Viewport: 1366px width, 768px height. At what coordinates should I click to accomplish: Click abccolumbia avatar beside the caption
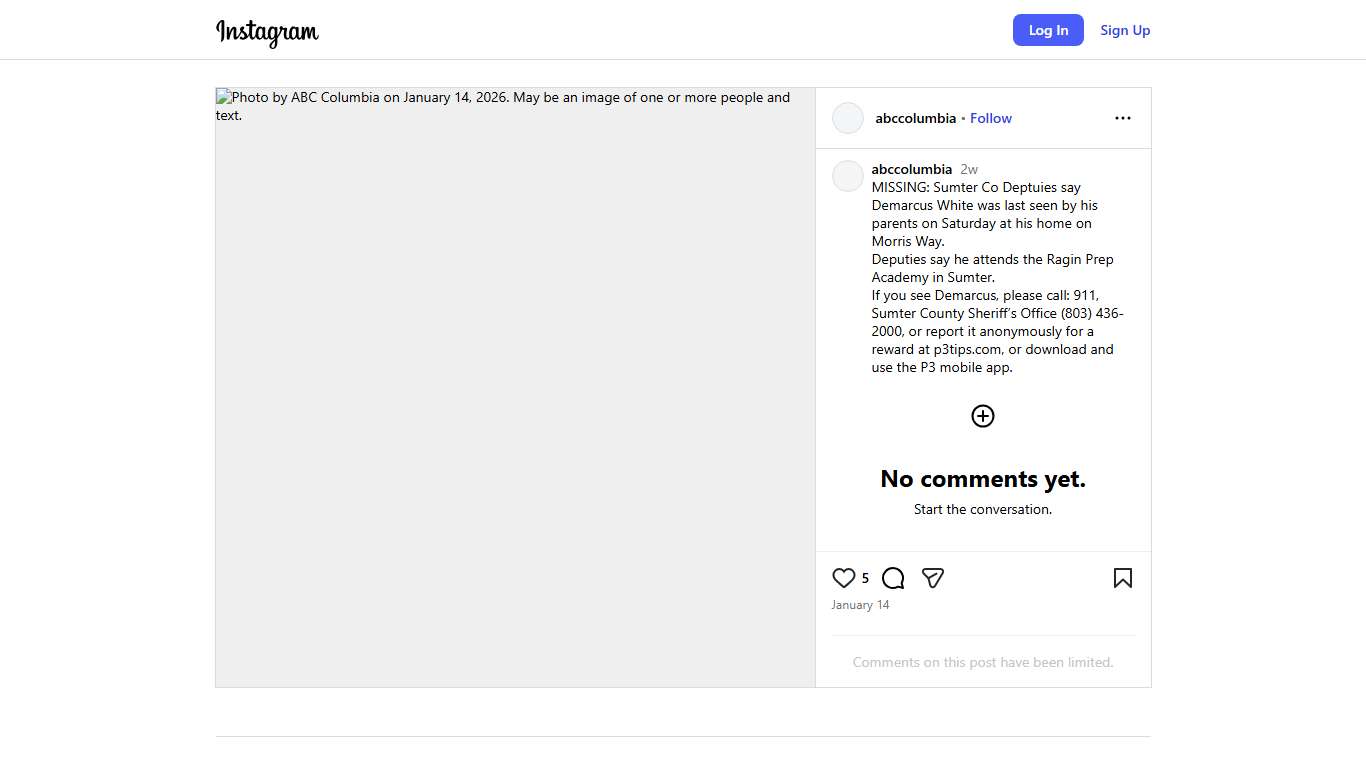point(848,176)
